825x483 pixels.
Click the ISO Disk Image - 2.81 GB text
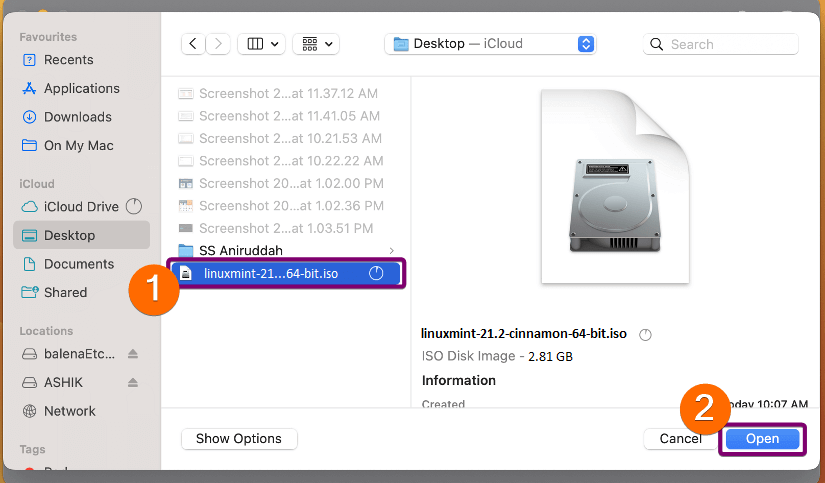pyautogui.click(x=497, y=356)
